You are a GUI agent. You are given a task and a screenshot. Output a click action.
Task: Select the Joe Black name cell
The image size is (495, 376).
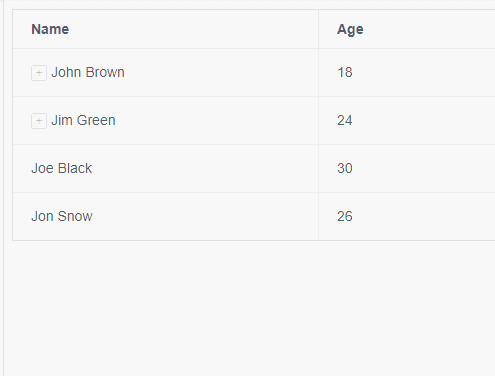(166, 168)
